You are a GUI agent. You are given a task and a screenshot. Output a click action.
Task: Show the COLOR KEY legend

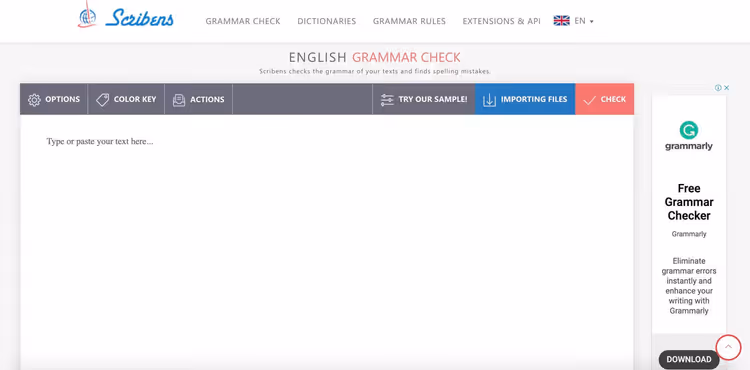(x=135, y=99)
